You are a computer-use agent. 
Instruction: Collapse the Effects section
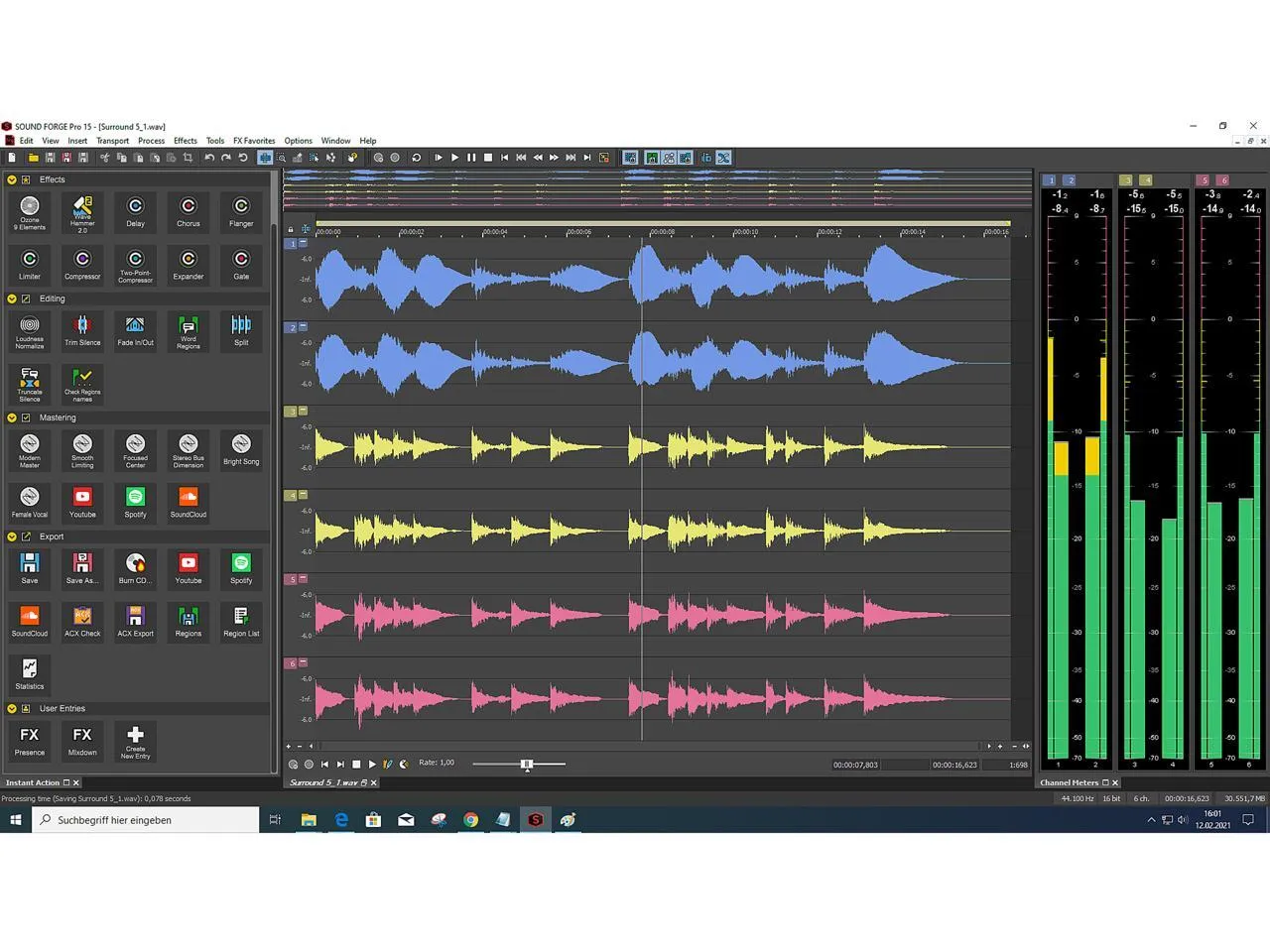pos(11,179)
